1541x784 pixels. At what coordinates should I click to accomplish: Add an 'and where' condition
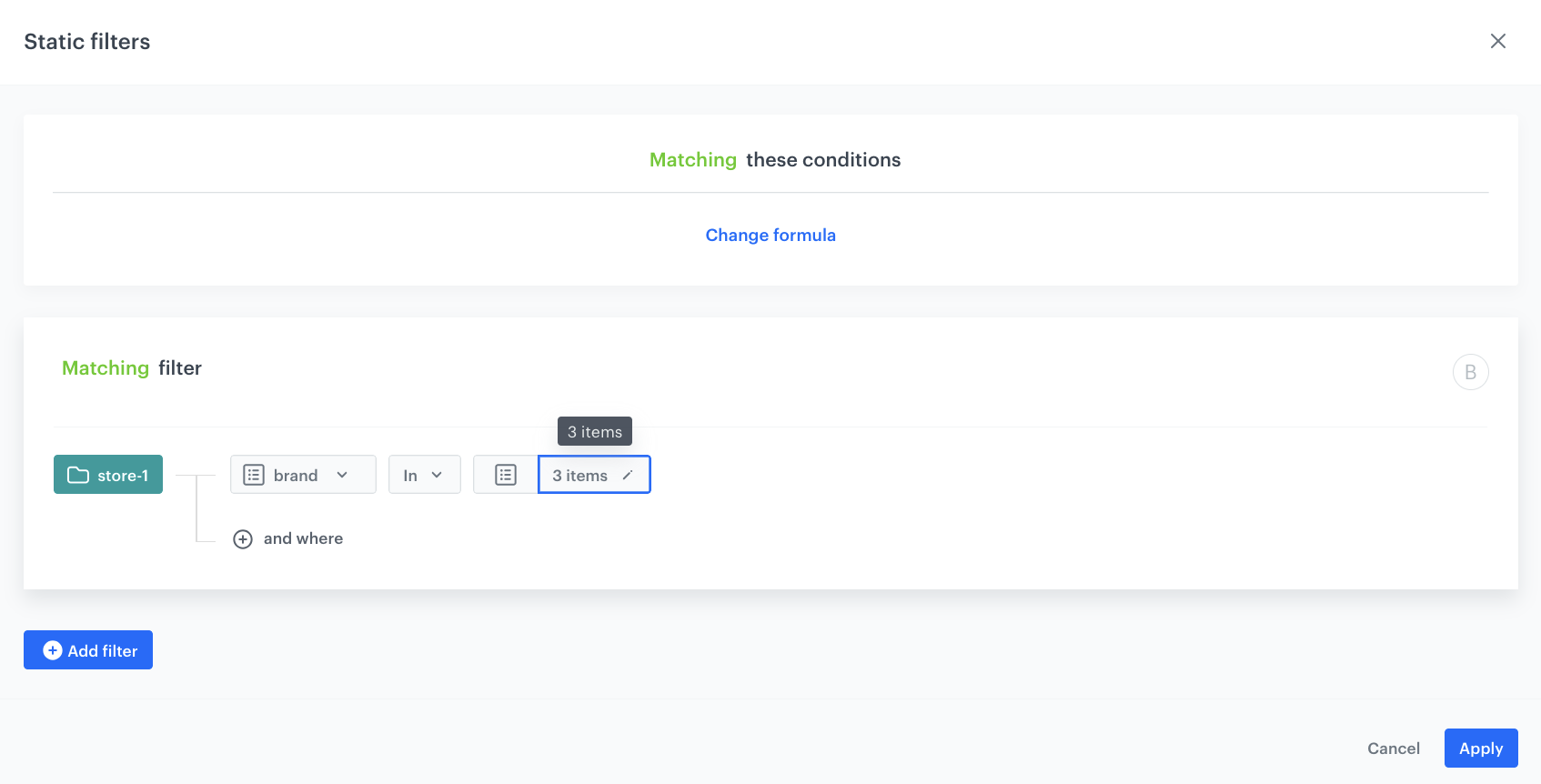(x=303, y=538)
